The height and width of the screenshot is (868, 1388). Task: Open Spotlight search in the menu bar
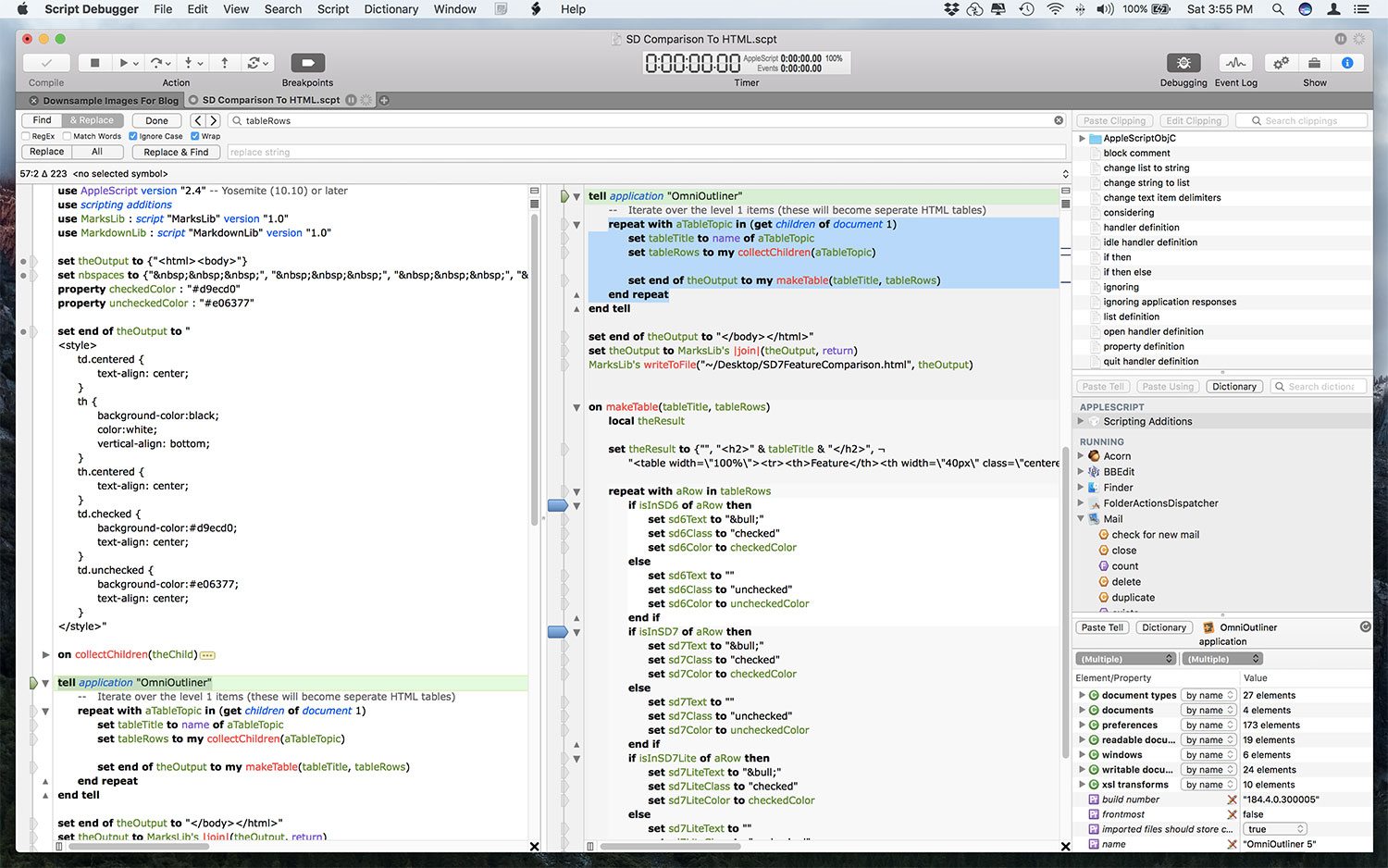(x=1278, y=9)
